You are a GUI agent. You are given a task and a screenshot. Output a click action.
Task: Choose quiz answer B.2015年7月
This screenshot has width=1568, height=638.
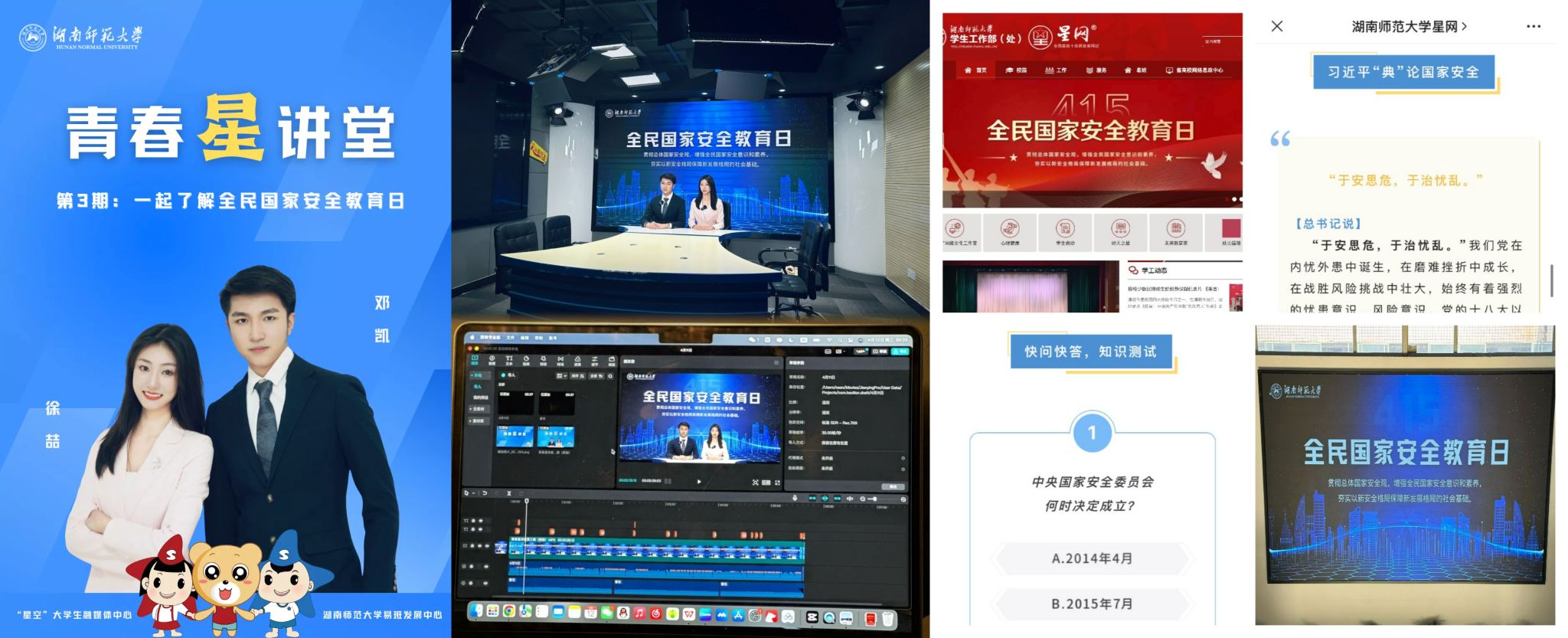tap(1091, 604)
